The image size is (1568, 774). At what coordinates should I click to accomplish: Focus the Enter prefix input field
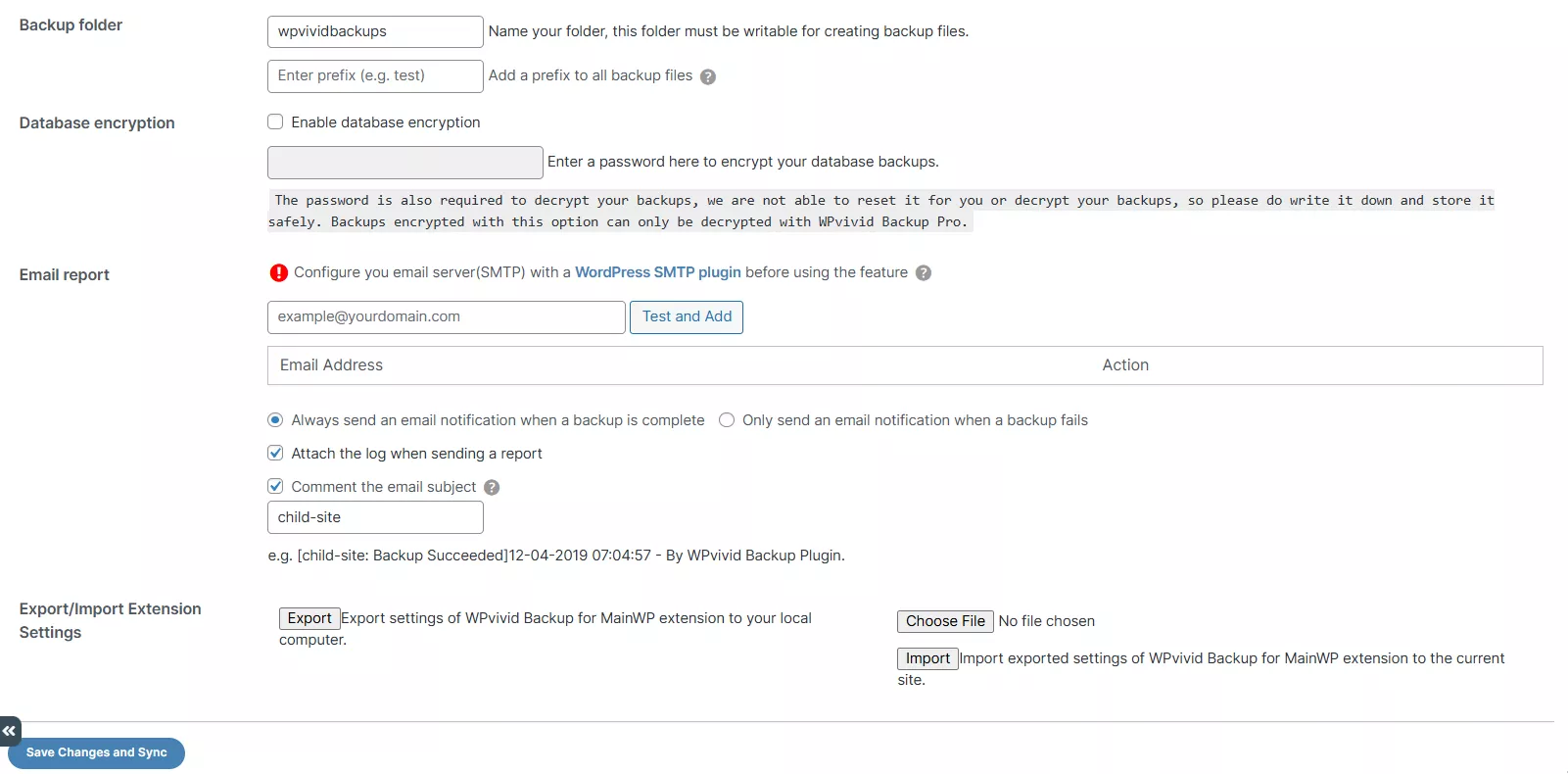tap(375, 75)
